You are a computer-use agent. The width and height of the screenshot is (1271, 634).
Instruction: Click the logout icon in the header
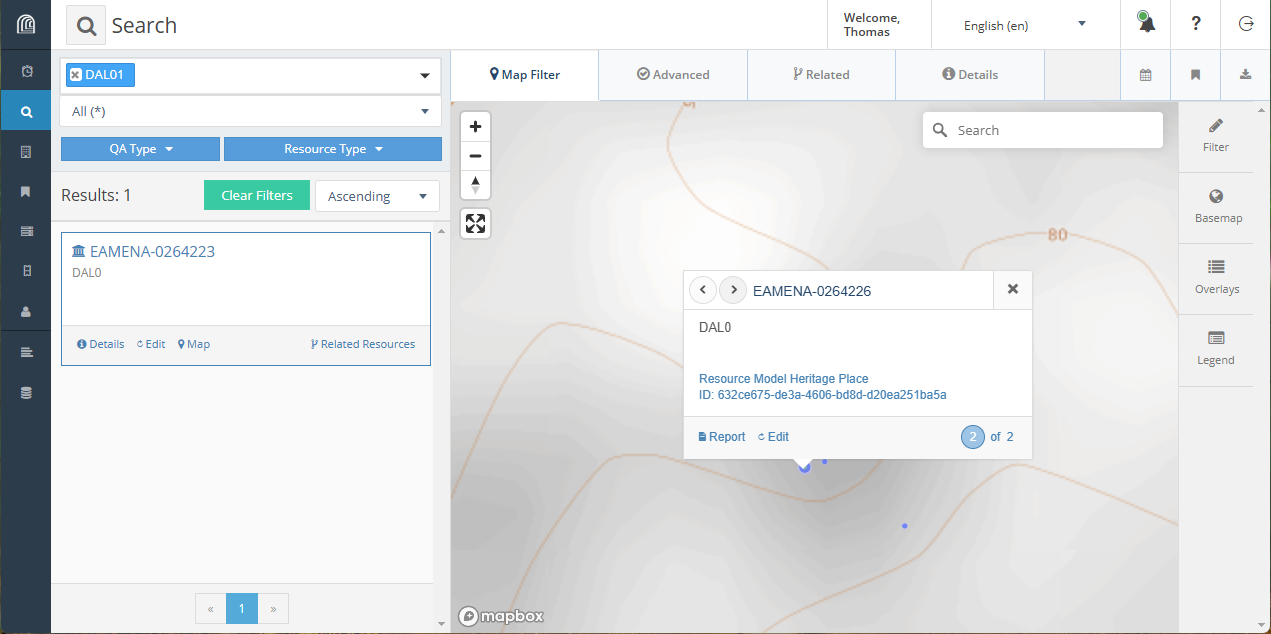click(x=1246, y=24)
